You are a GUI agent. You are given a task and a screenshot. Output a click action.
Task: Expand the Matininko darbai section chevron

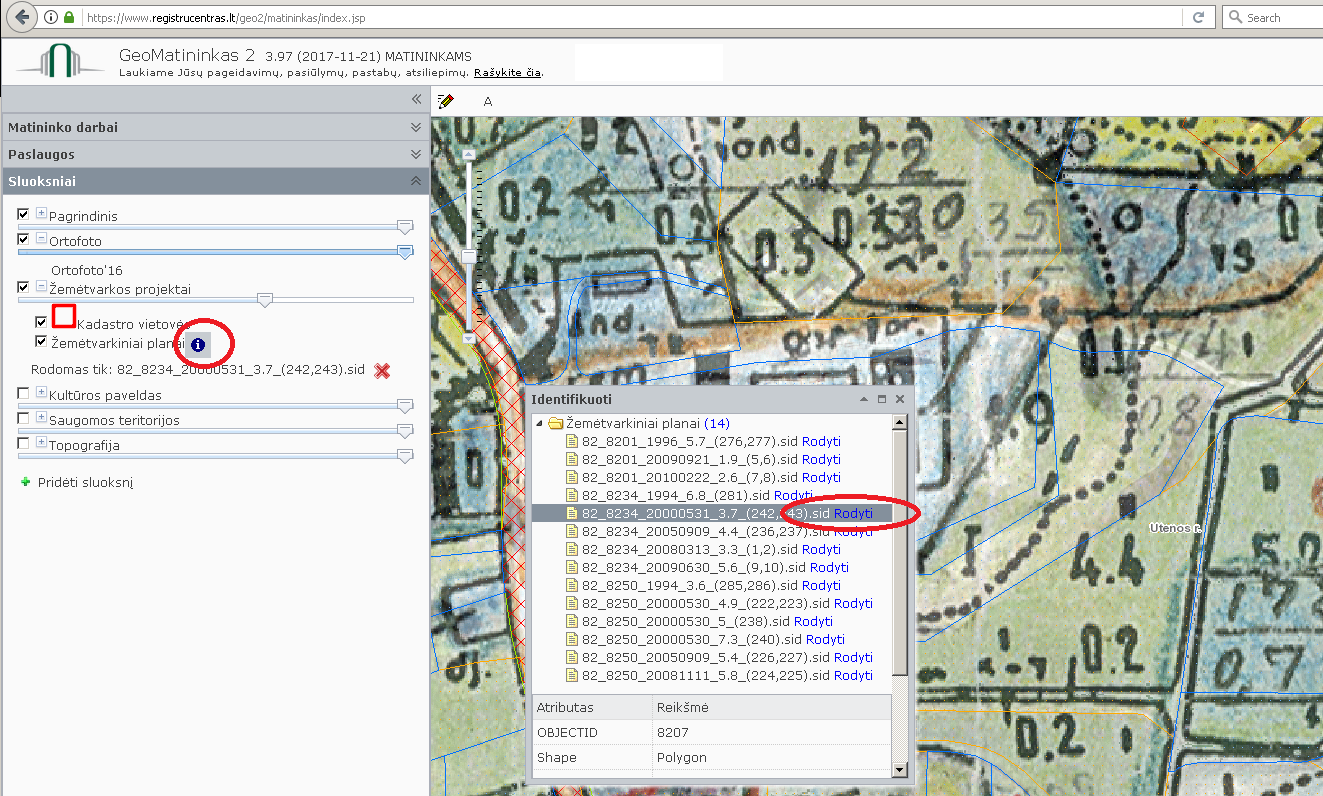pyautogui.click(x=416, y=127)
